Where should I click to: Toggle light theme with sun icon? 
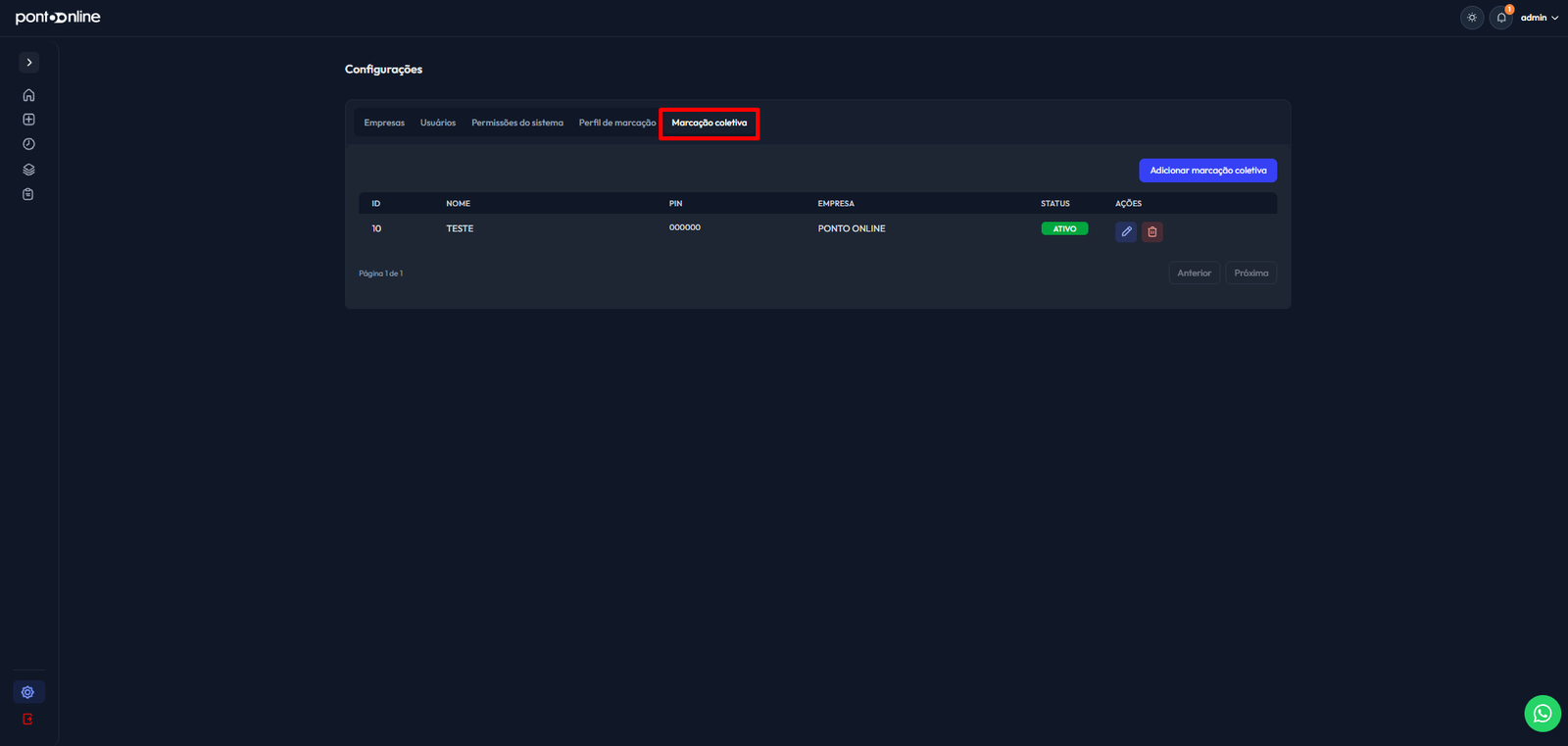1472,18
